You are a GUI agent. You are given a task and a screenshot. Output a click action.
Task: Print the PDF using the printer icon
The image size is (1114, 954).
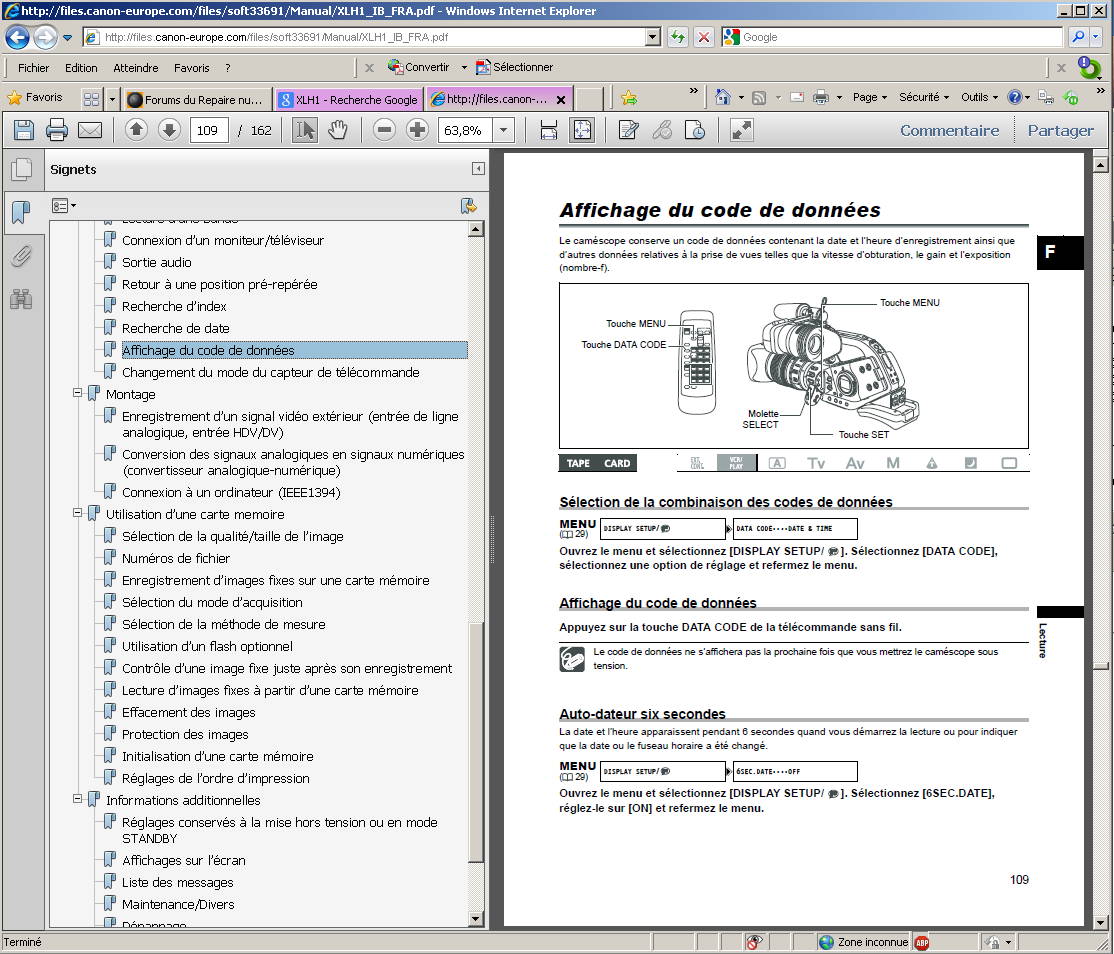[x=56, y=130]
